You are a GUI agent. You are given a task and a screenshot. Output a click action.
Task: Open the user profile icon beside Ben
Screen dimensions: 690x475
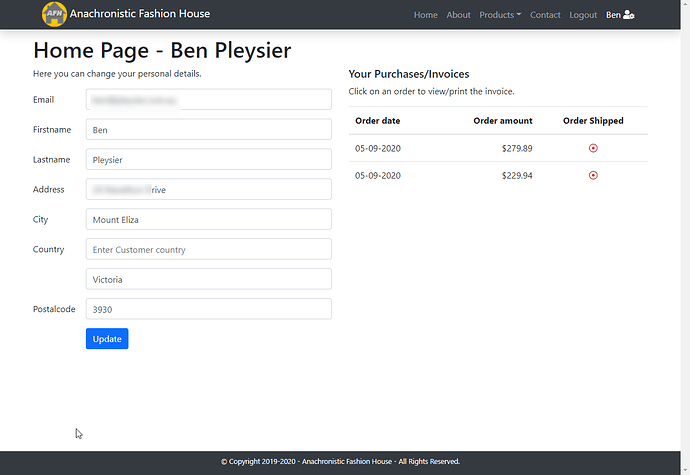[629, 15]
